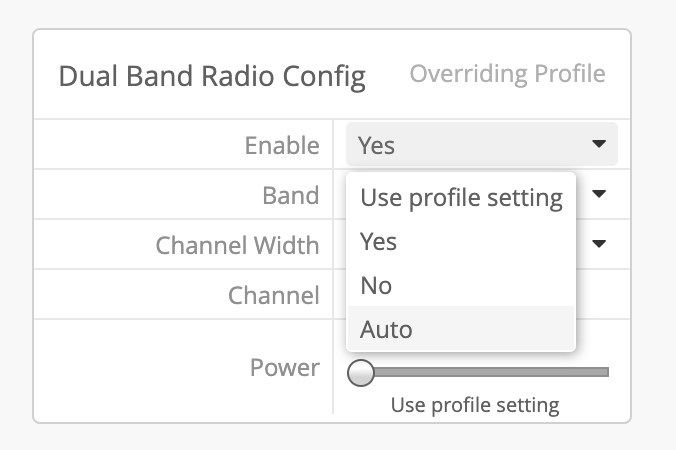Click the Channel row label

coord(273,295)
